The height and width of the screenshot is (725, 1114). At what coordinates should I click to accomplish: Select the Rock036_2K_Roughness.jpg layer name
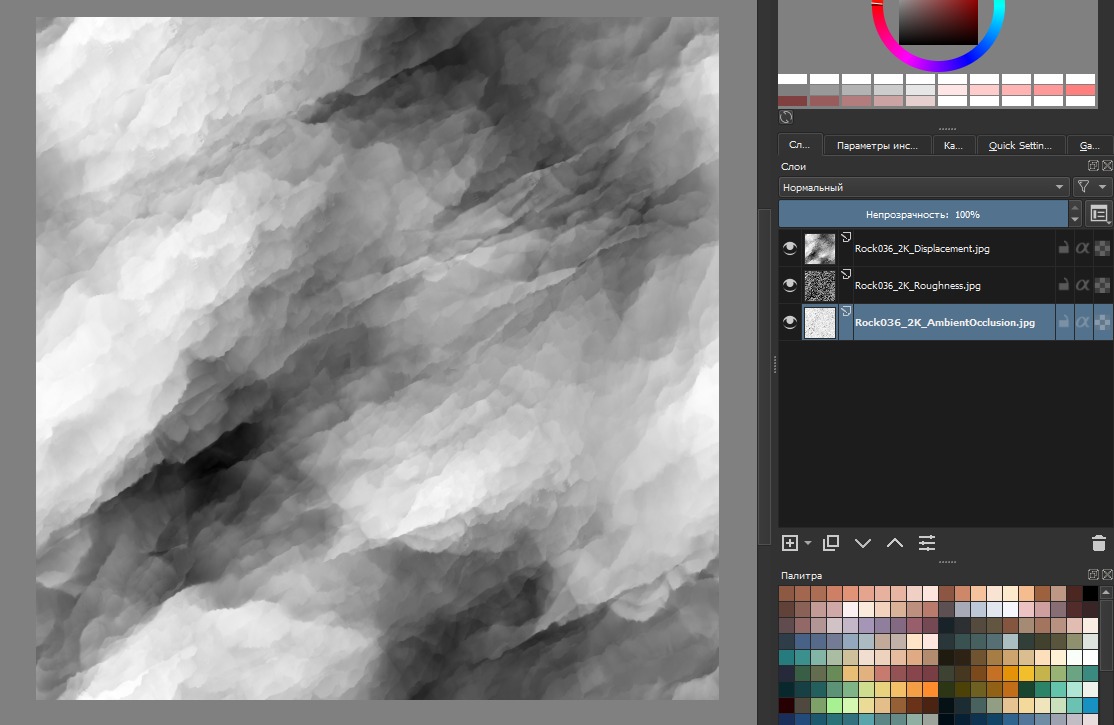(x=917, y=286)
